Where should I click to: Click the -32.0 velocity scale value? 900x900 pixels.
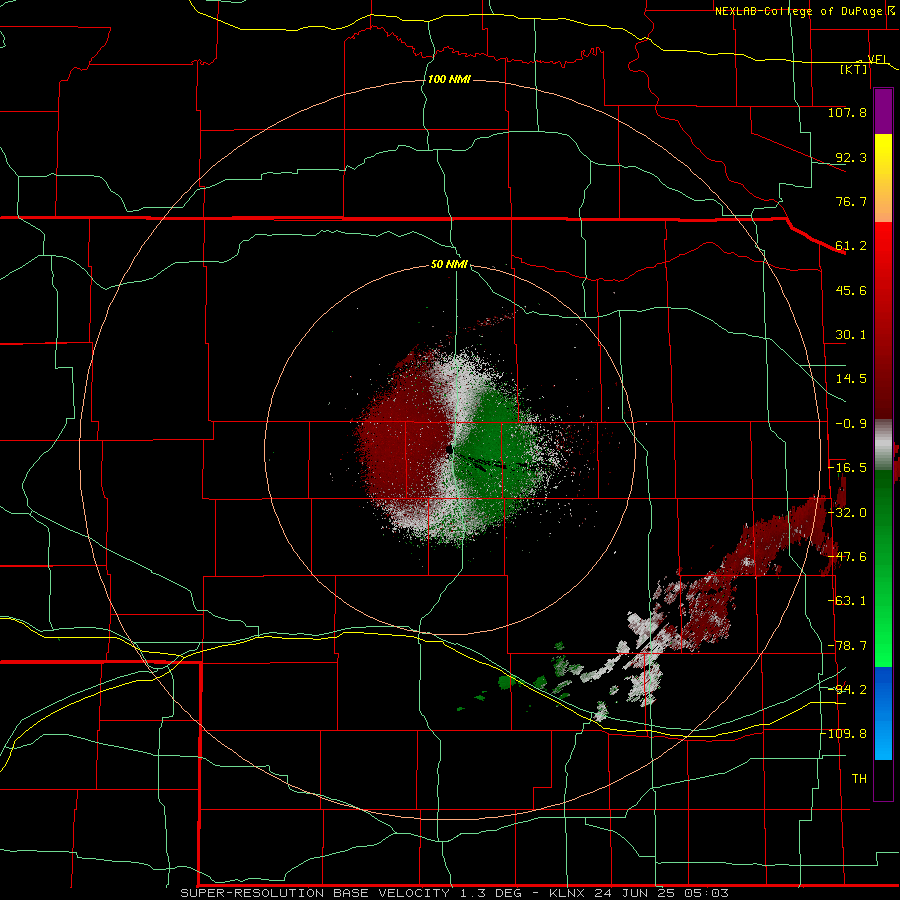(847, 513)
